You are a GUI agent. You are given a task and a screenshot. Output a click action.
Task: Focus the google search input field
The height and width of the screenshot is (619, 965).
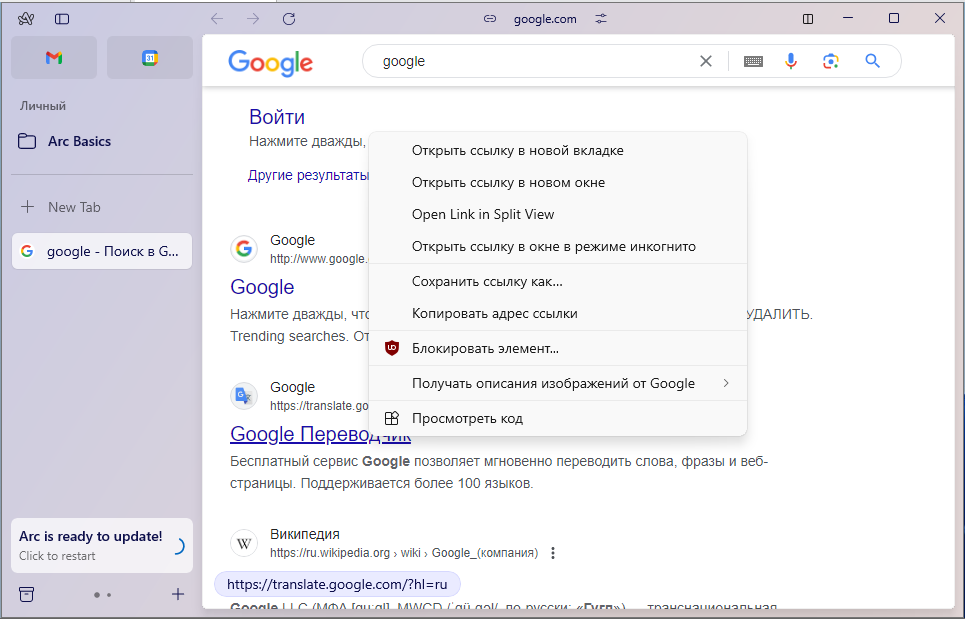pos(535,61)
